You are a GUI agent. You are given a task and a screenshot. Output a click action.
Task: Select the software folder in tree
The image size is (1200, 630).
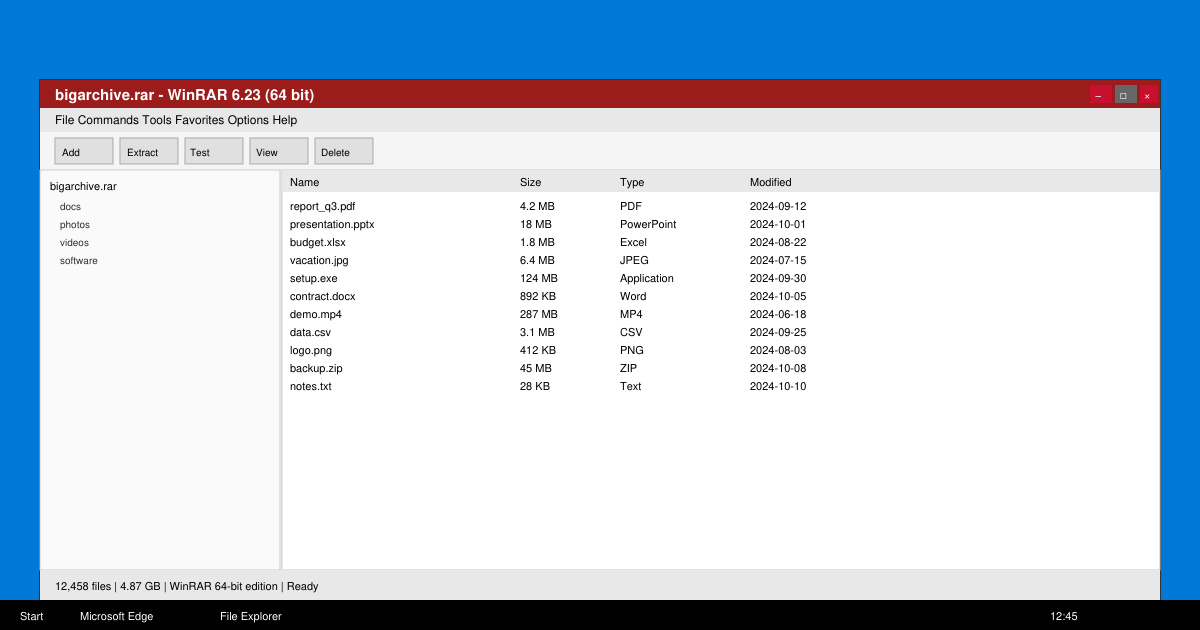click(x=79, y=261)
